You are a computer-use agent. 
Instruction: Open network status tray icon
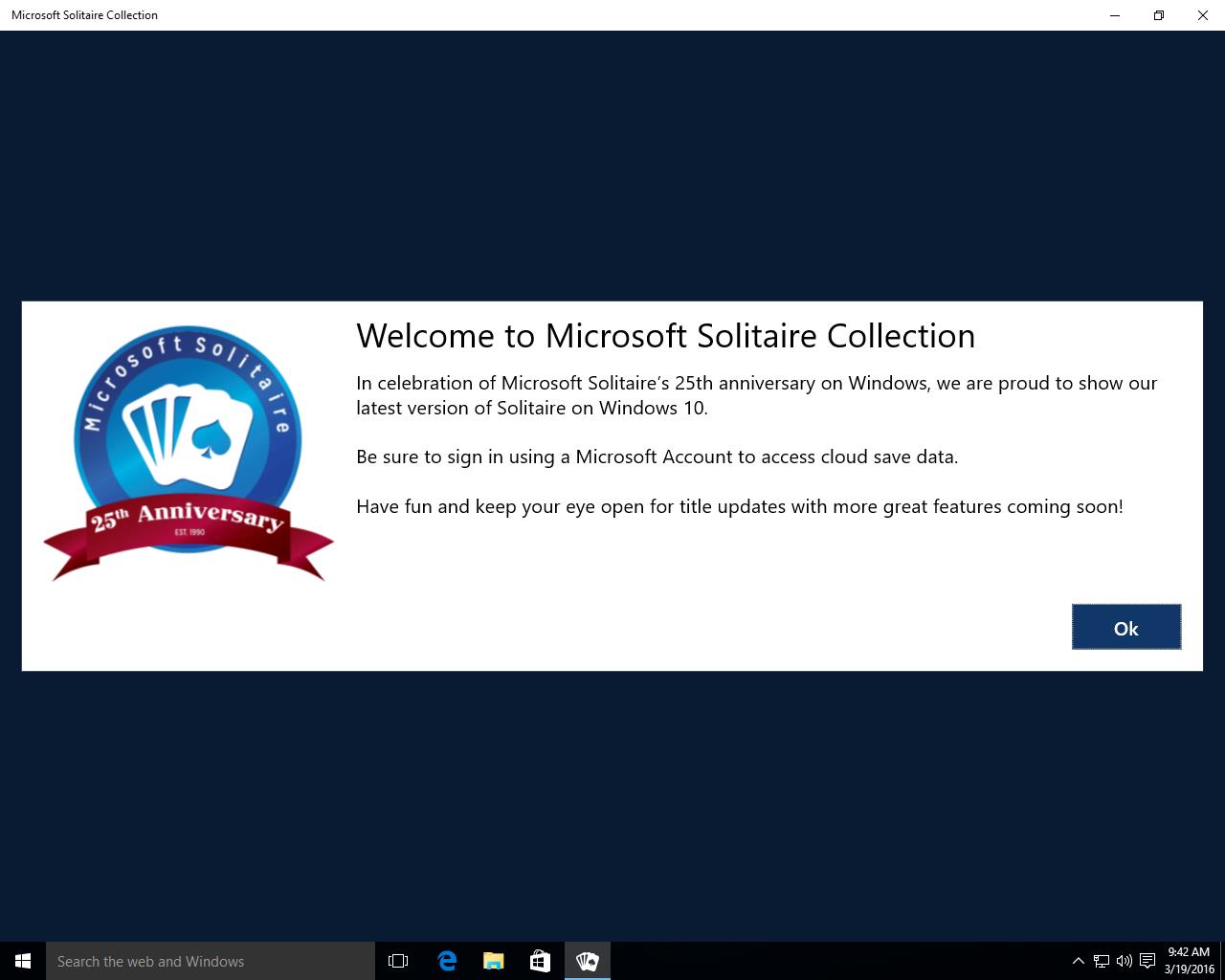coord(1102,961)
